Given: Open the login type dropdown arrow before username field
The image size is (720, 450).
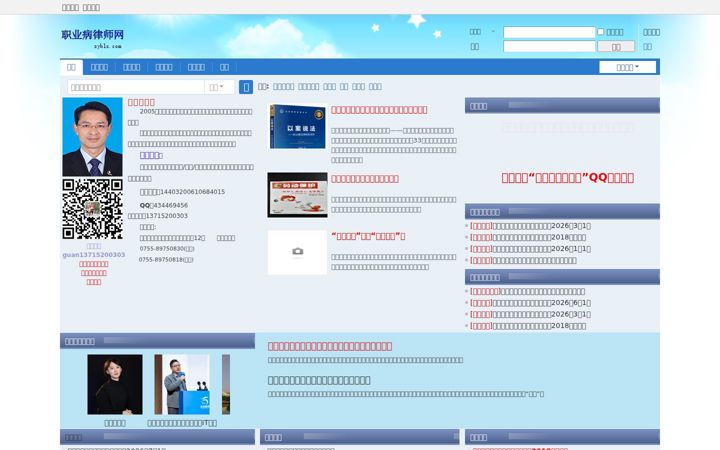Looking at the screenshot, I should click(x=493, y=32).
